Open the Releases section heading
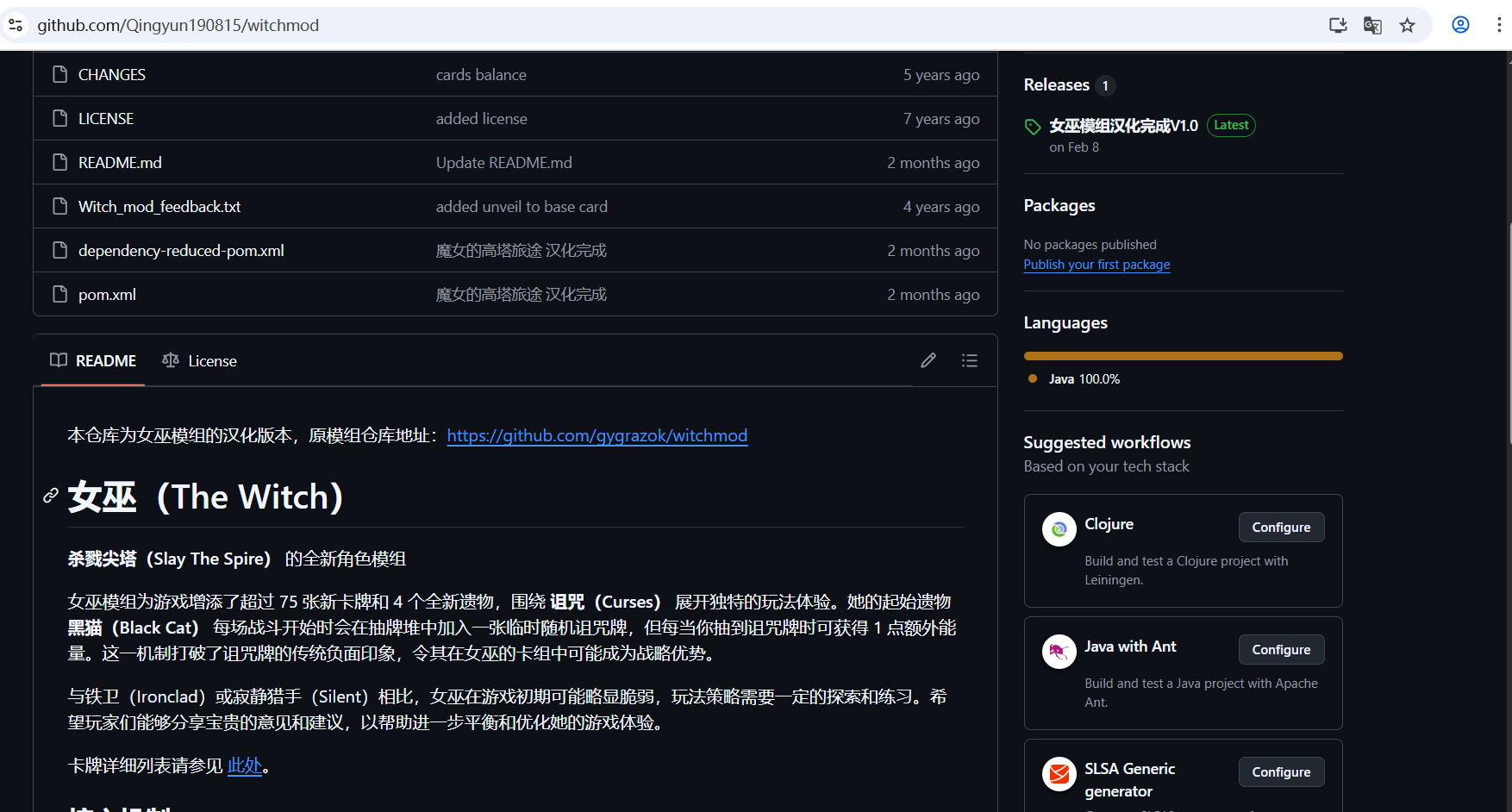 tap(1057, 84)
